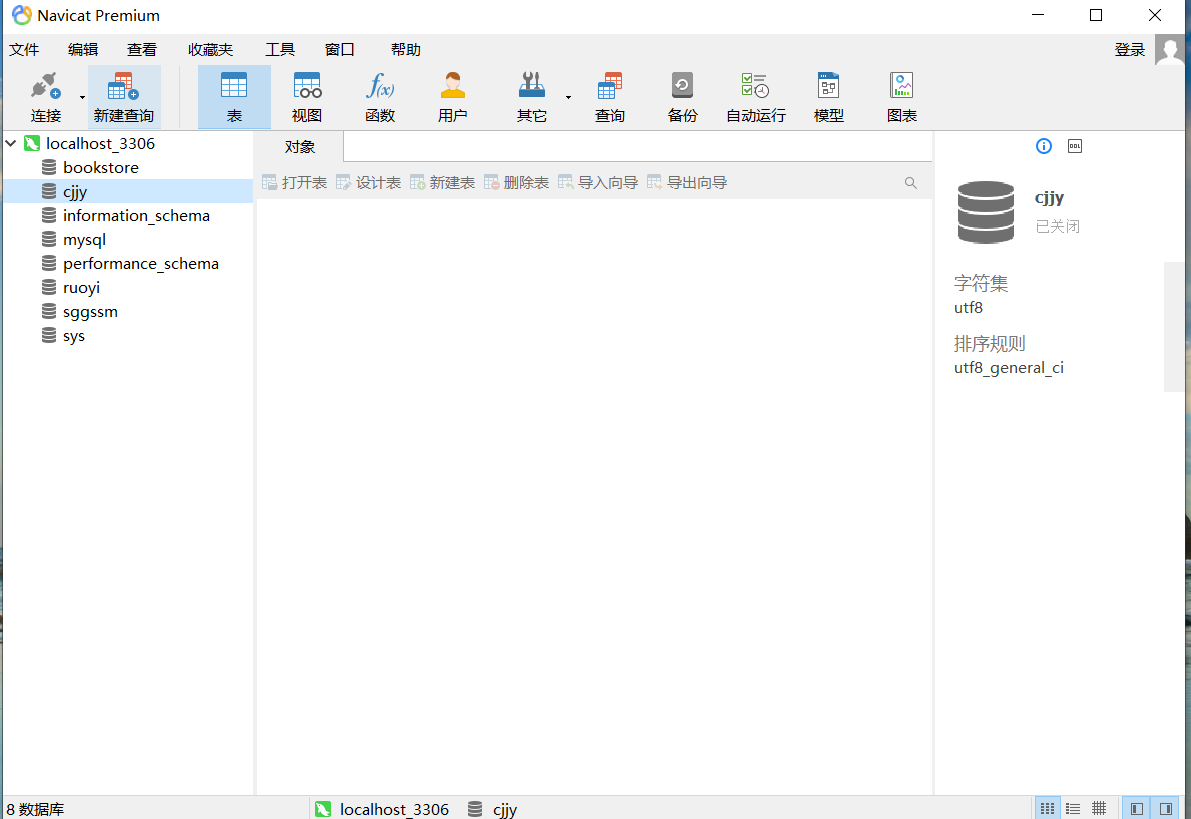Viewport: 1191px width, 819px height.
Task: Open the 收藏夹 menu
Action: pos(210,49)
